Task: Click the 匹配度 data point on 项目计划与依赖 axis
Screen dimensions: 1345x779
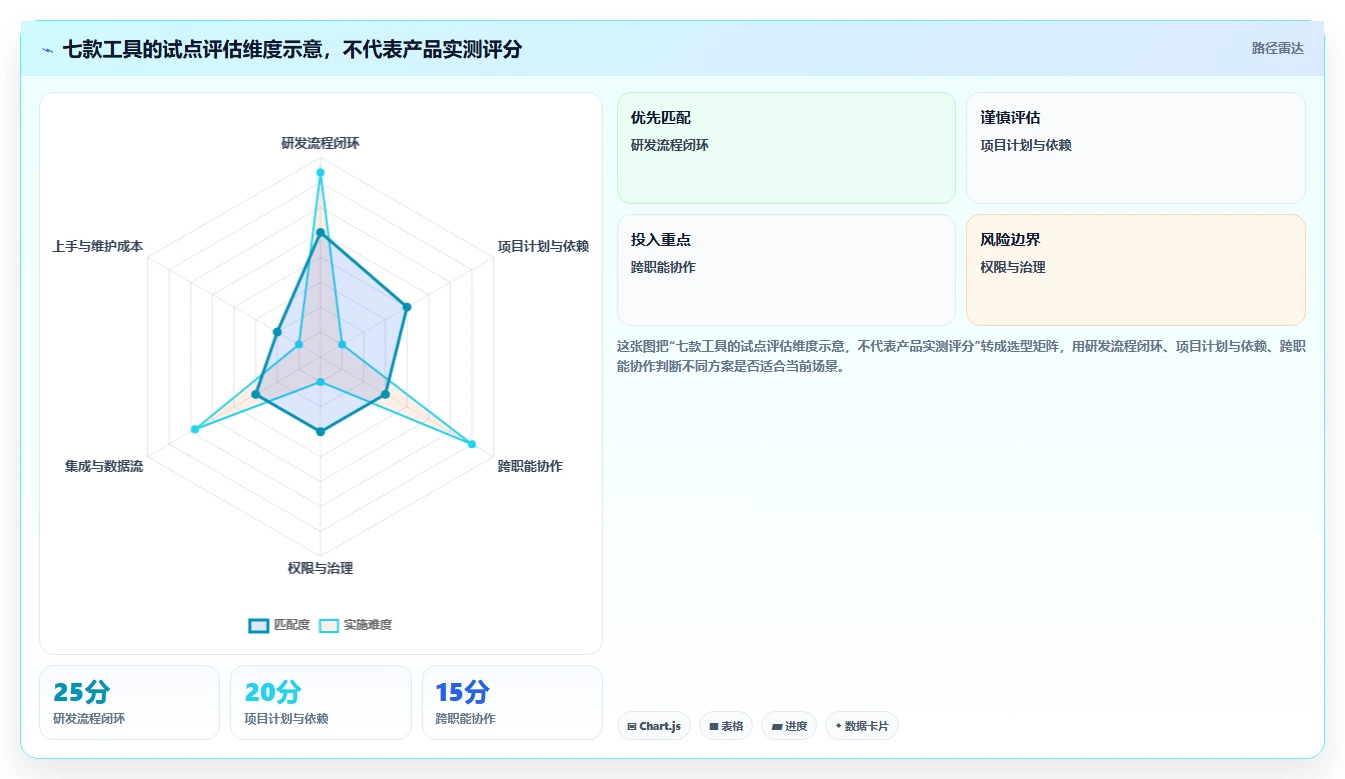Action: point(407,307)
